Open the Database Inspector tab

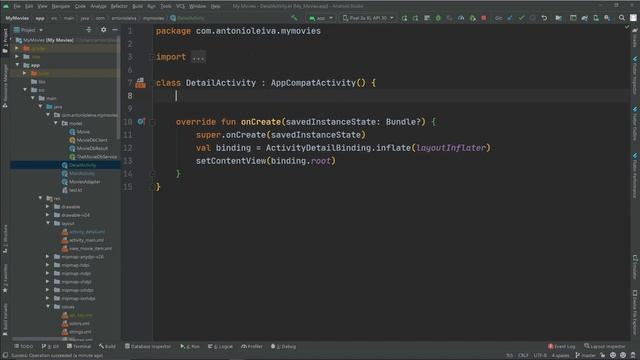(x=148, y=346)
